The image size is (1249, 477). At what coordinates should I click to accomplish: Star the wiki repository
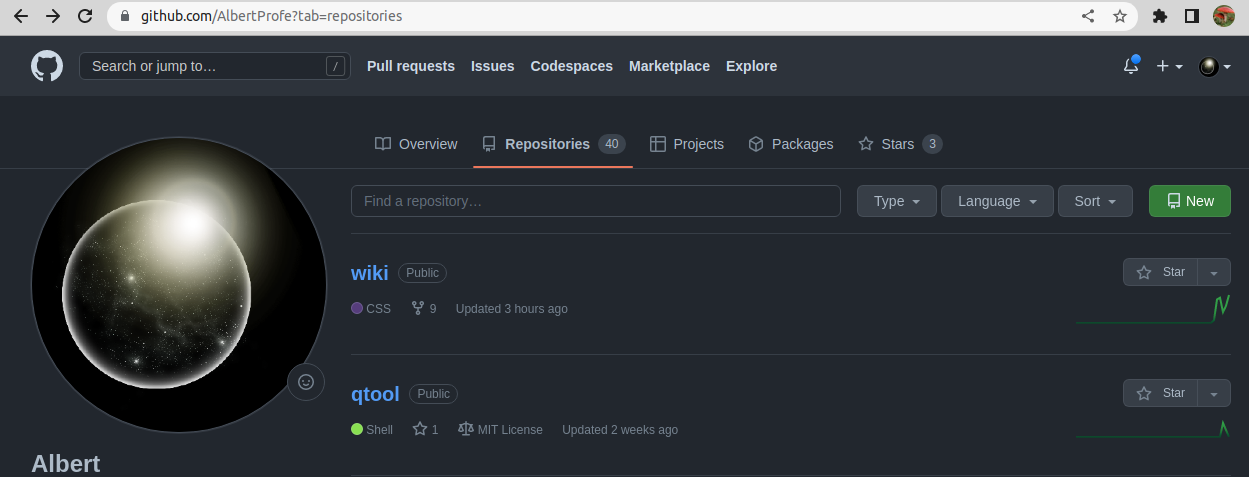(1160, 272)
